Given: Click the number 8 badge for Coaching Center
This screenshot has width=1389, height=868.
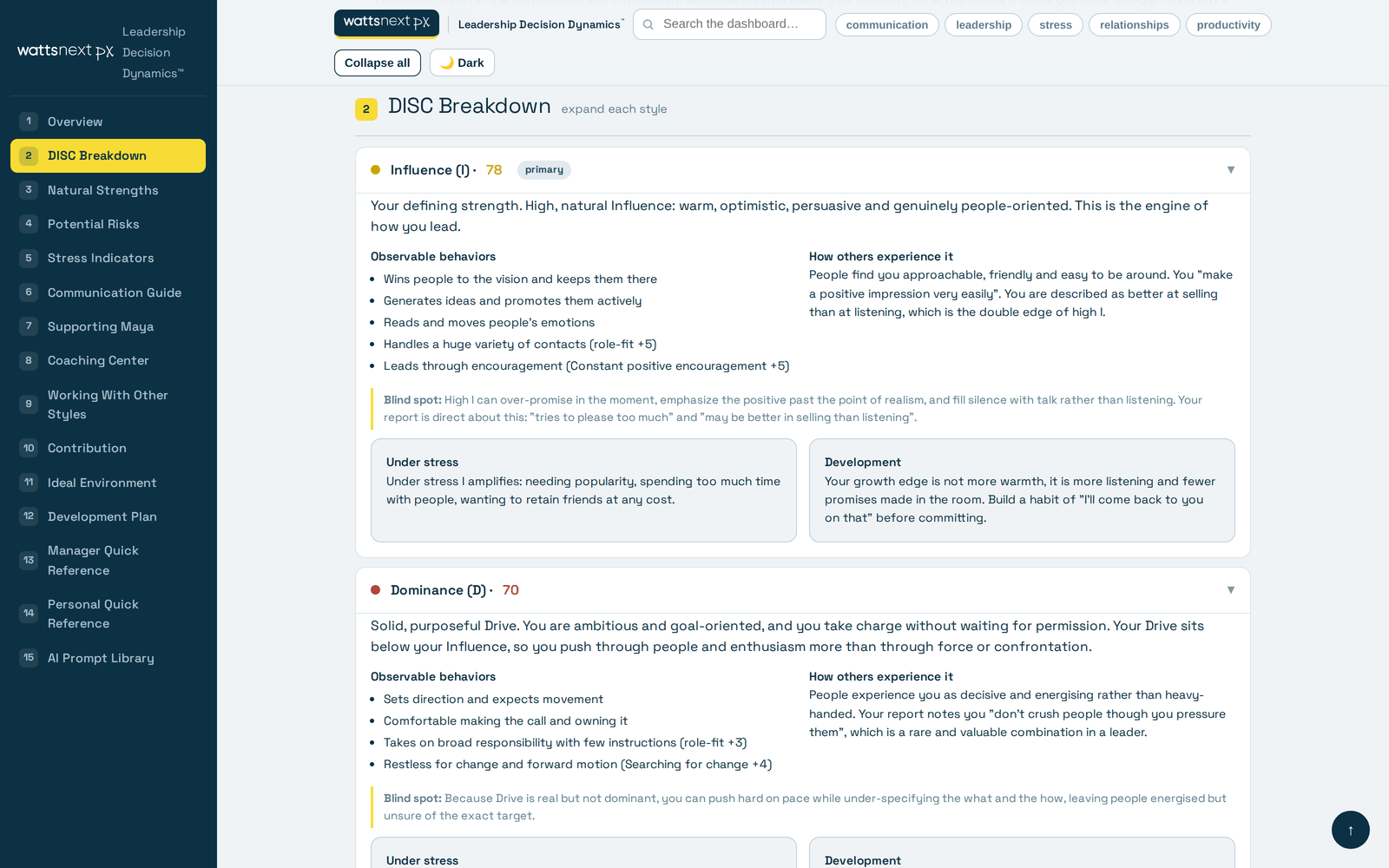Looking at the screenshot, I should [x=29, y=360].
